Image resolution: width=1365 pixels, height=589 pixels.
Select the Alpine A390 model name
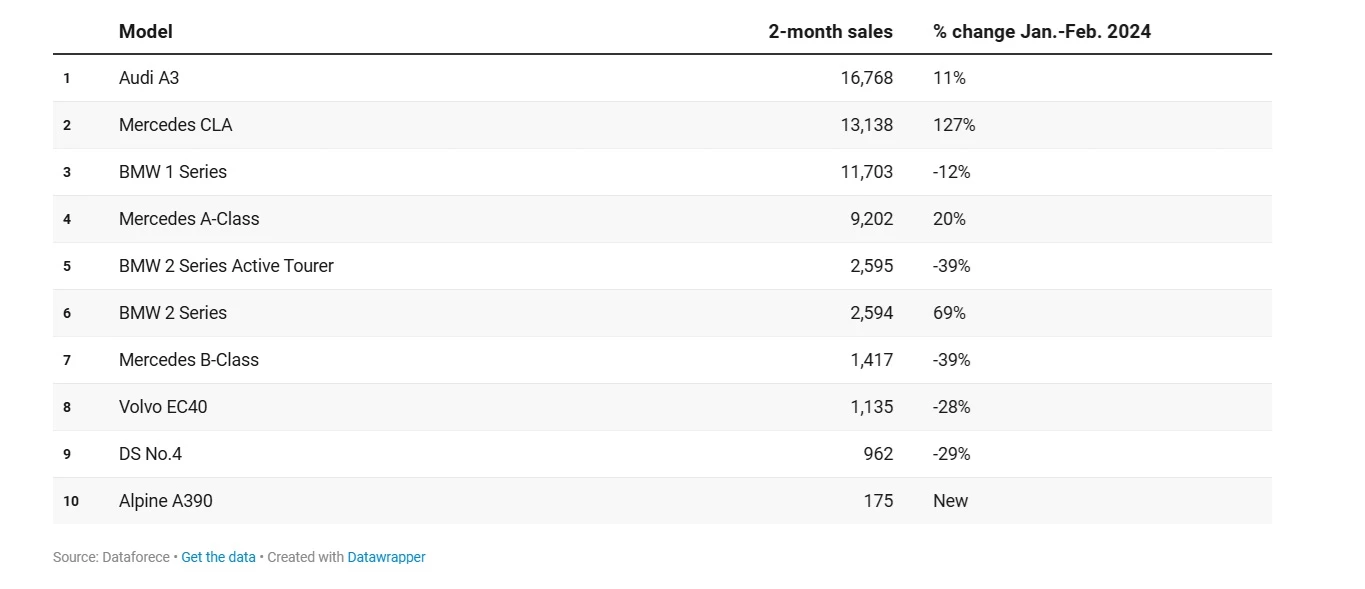[x=165, y=500]
